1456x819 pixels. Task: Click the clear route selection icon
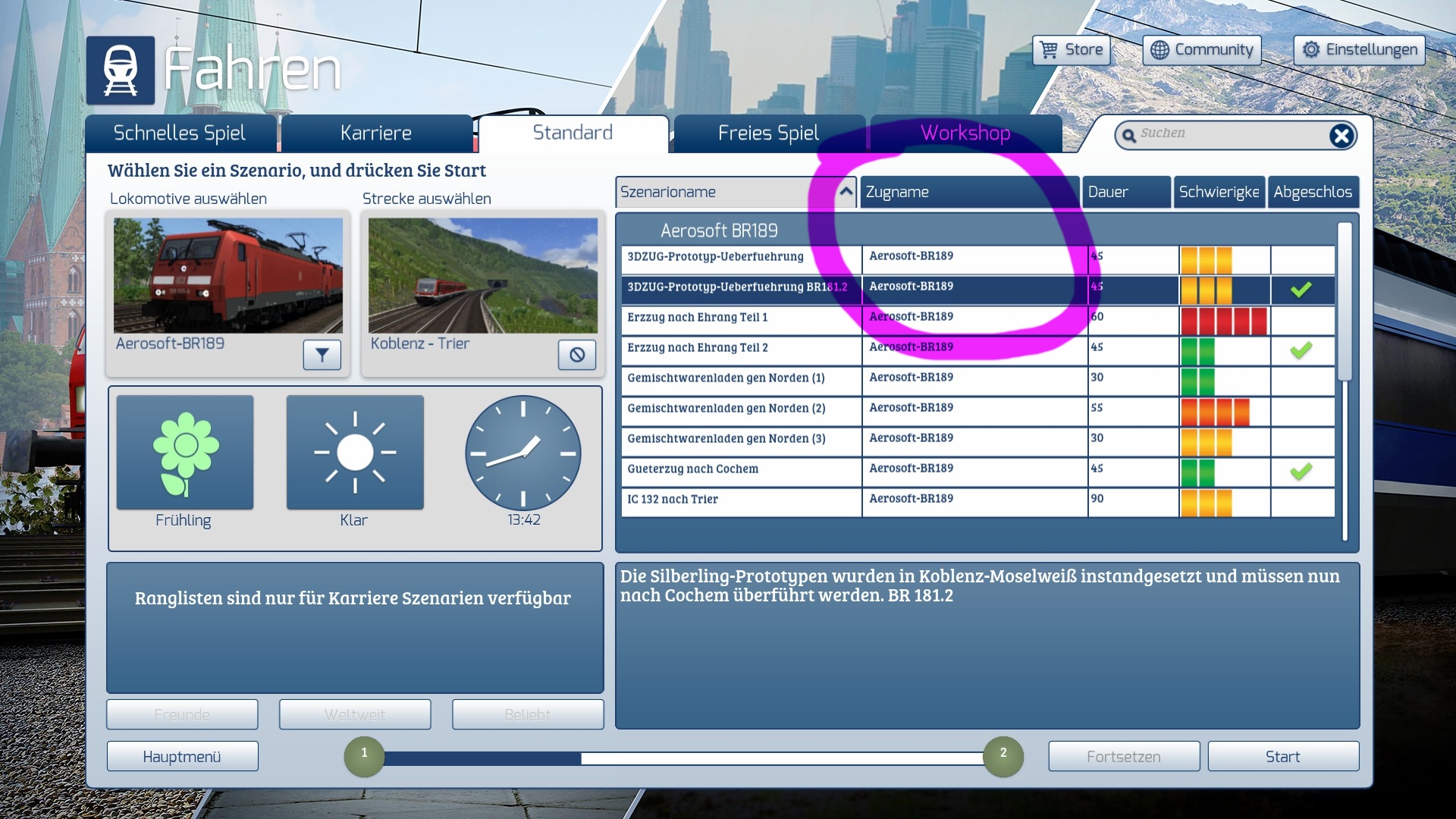click(x=577, y=355)
